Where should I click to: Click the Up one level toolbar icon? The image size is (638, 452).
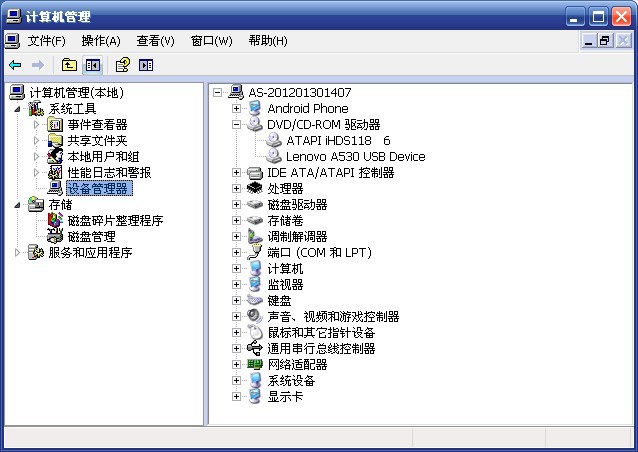(69, 65)
